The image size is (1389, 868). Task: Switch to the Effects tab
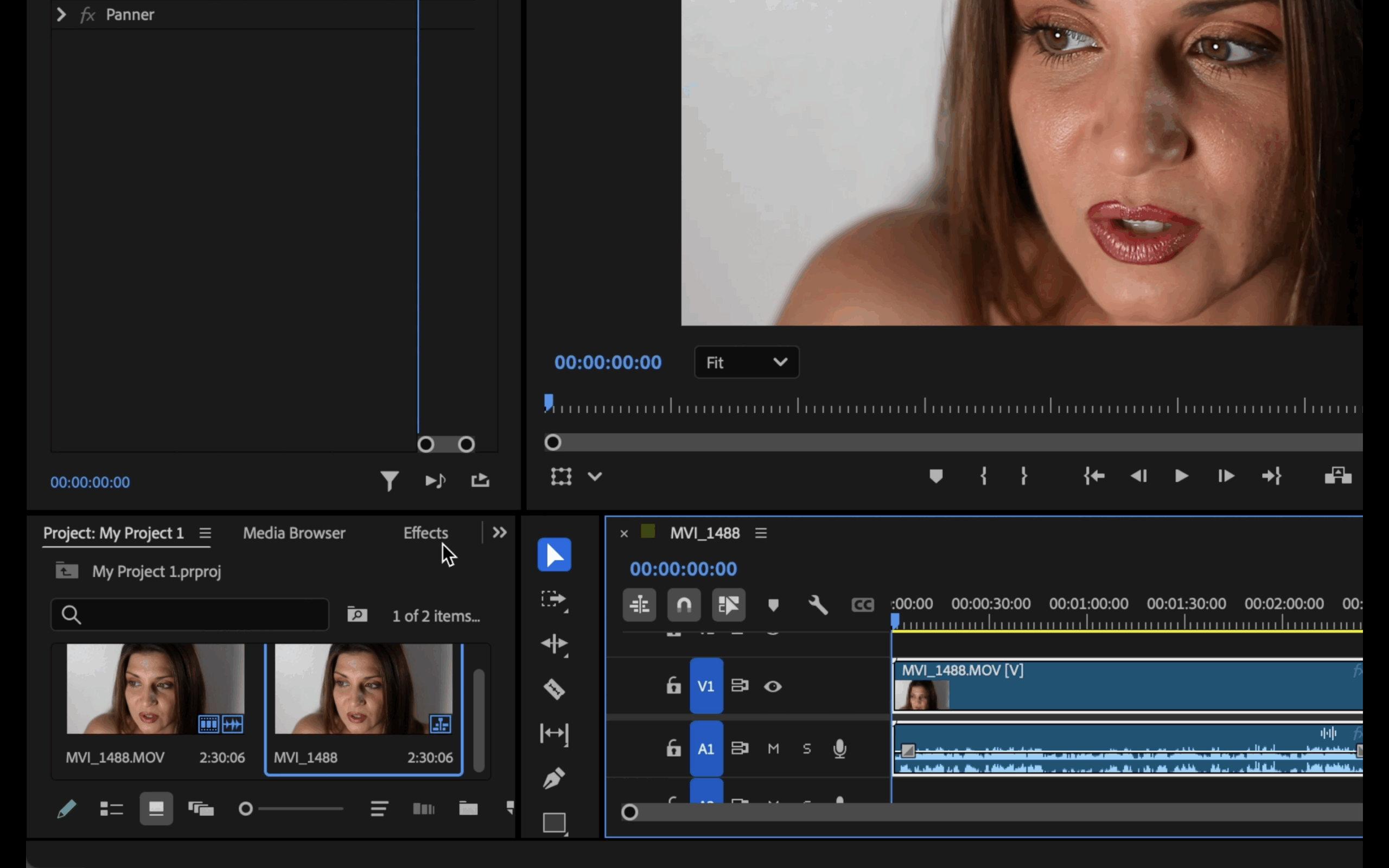pos(425,533)
